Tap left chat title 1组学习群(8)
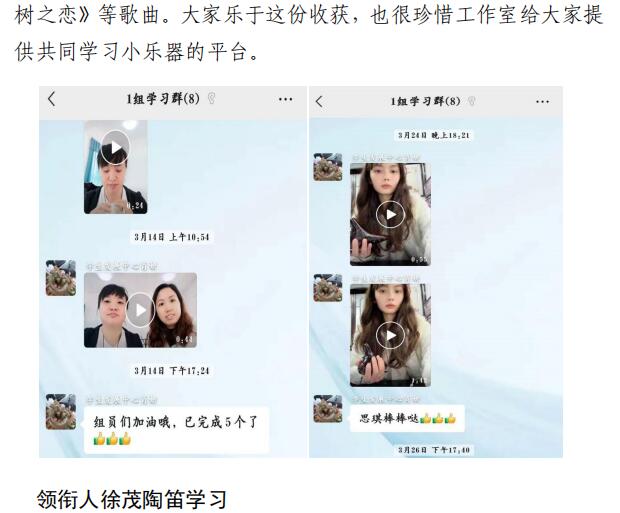The width and height of the screenshot is (620, 513). point(163,98)
